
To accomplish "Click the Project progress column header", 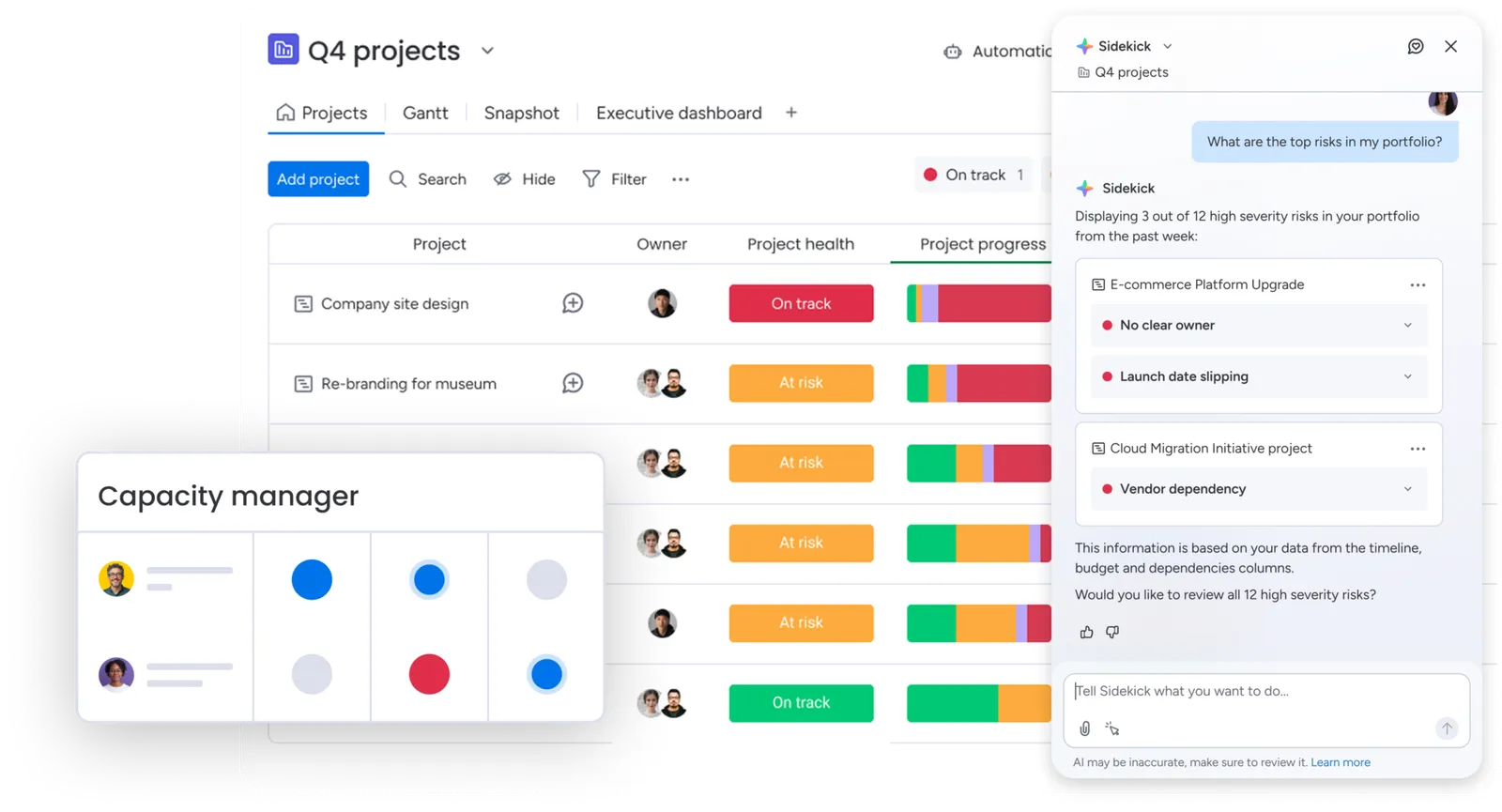I will 982,244.
